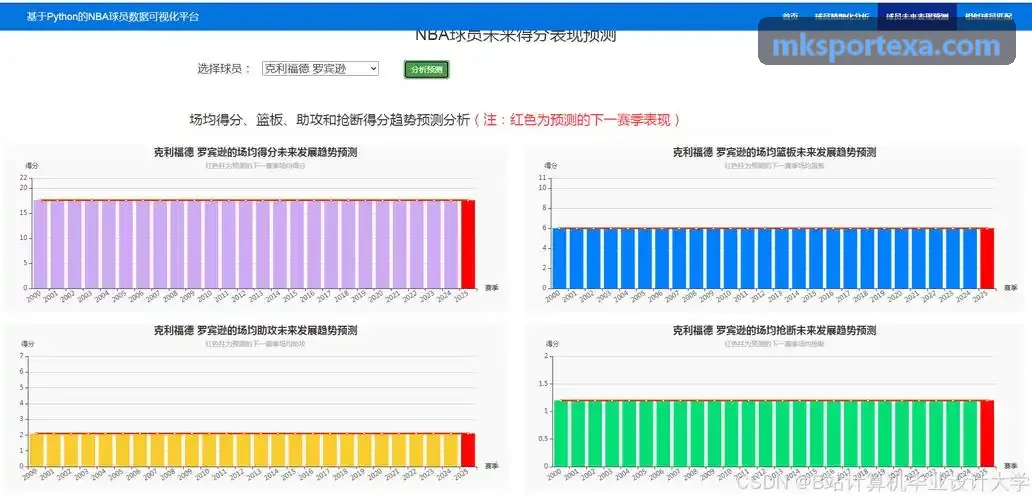1032x500 pixels.
Task: Click the 场均得分未来发展趋势预测 chart title
Action: pos(255,153)
